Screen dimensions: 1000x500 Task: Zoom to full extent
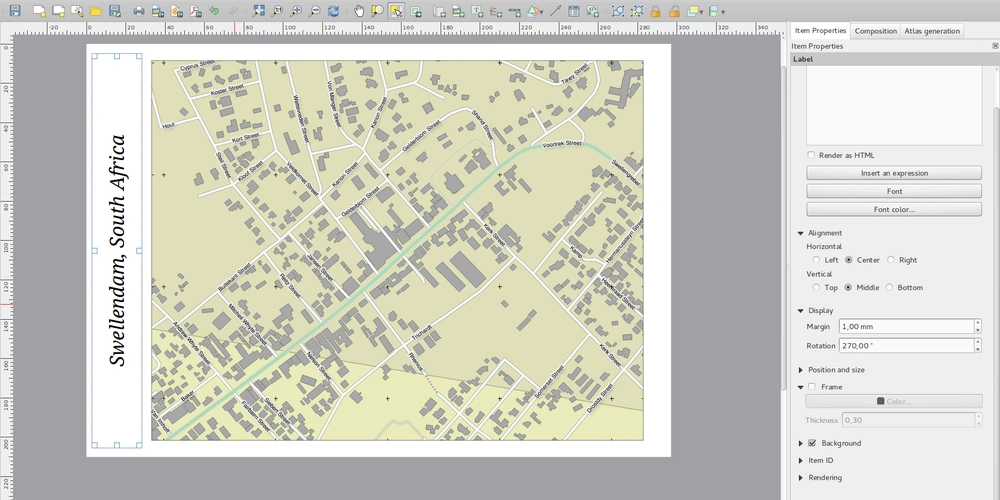(x=258, y=11)
